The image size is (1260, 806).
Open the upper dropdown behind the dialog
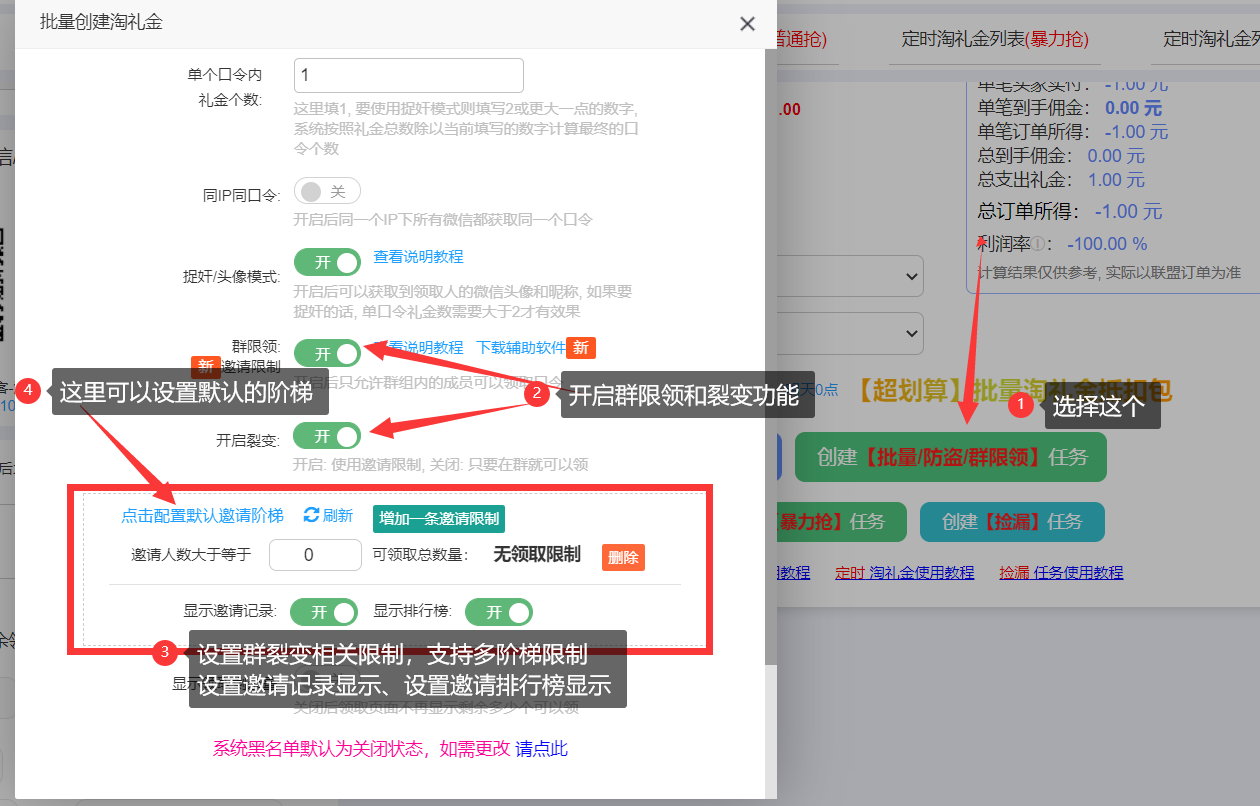point(850,275)
